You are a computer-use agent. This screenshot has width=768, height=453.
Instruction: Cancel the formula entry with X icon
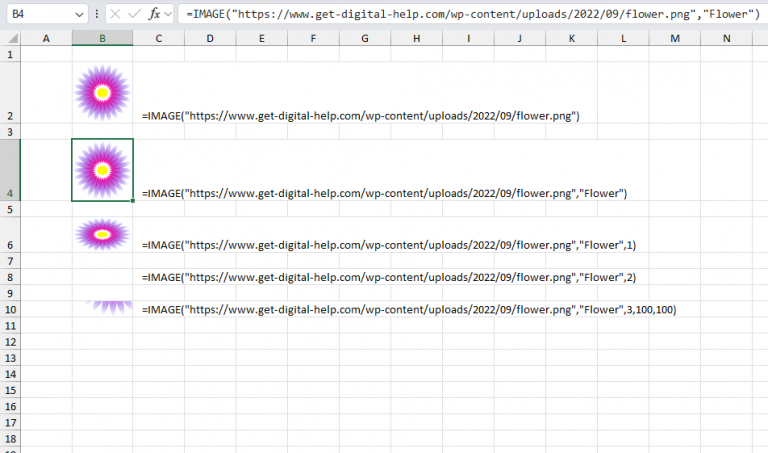click(x=115, y=14)
